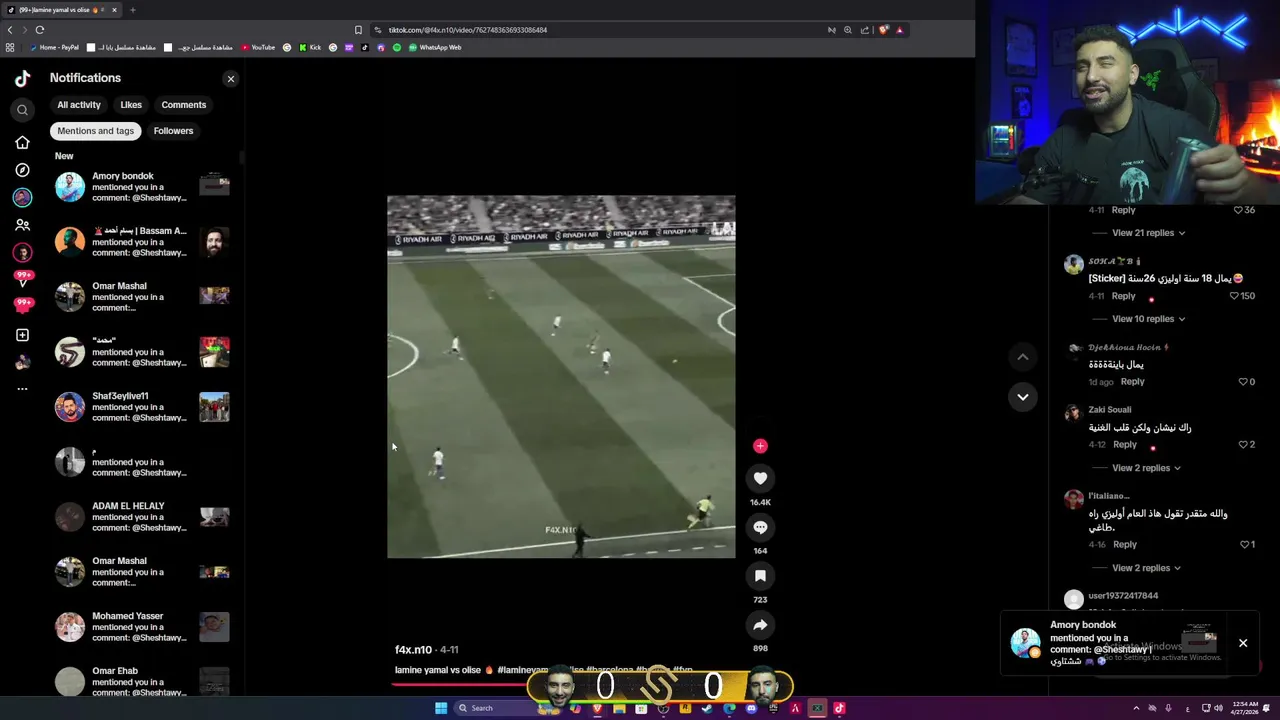Expand View 2 replies under l'italiano
This screenshot has height=720, width=1280.
(x=1146, y=568)
